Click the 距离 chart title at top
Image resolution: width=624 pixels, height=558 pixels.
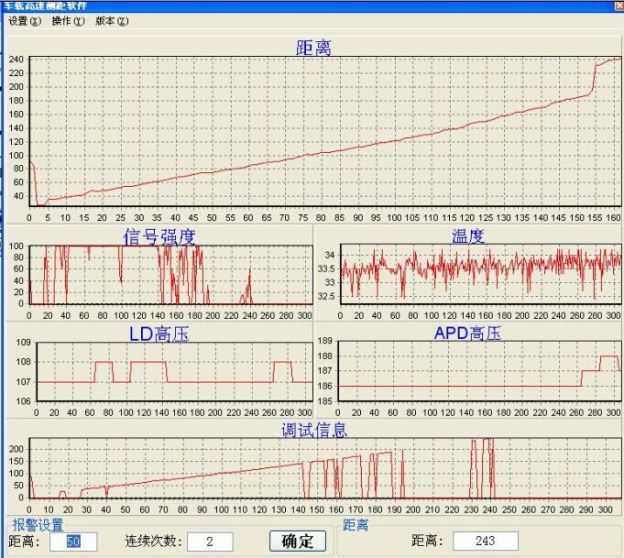tap(313, 48)
